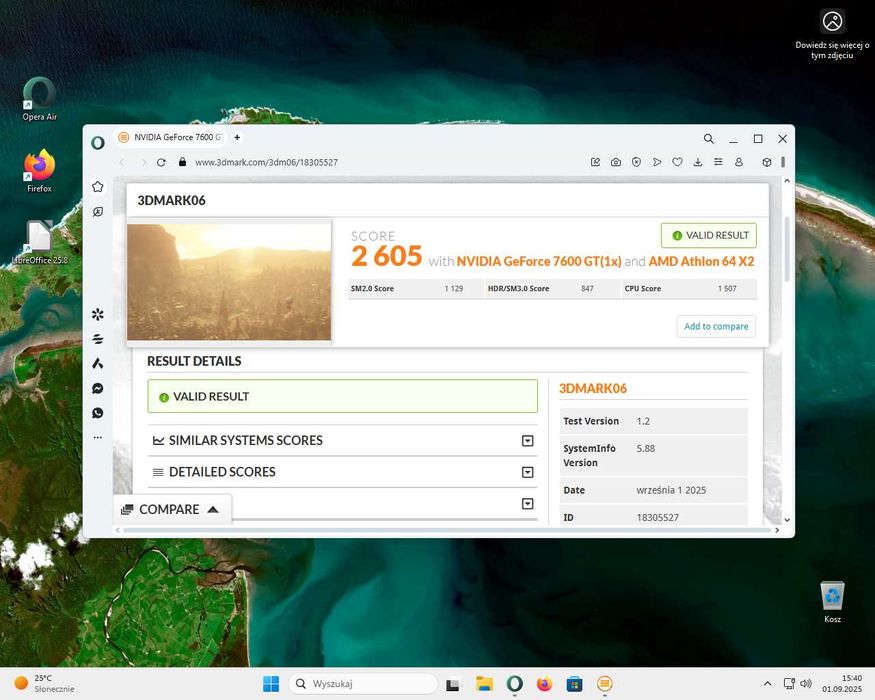Open AMD Athlon 64 X2 link
The width and height of the screenshot is (875, 700).
coord(701,261)
